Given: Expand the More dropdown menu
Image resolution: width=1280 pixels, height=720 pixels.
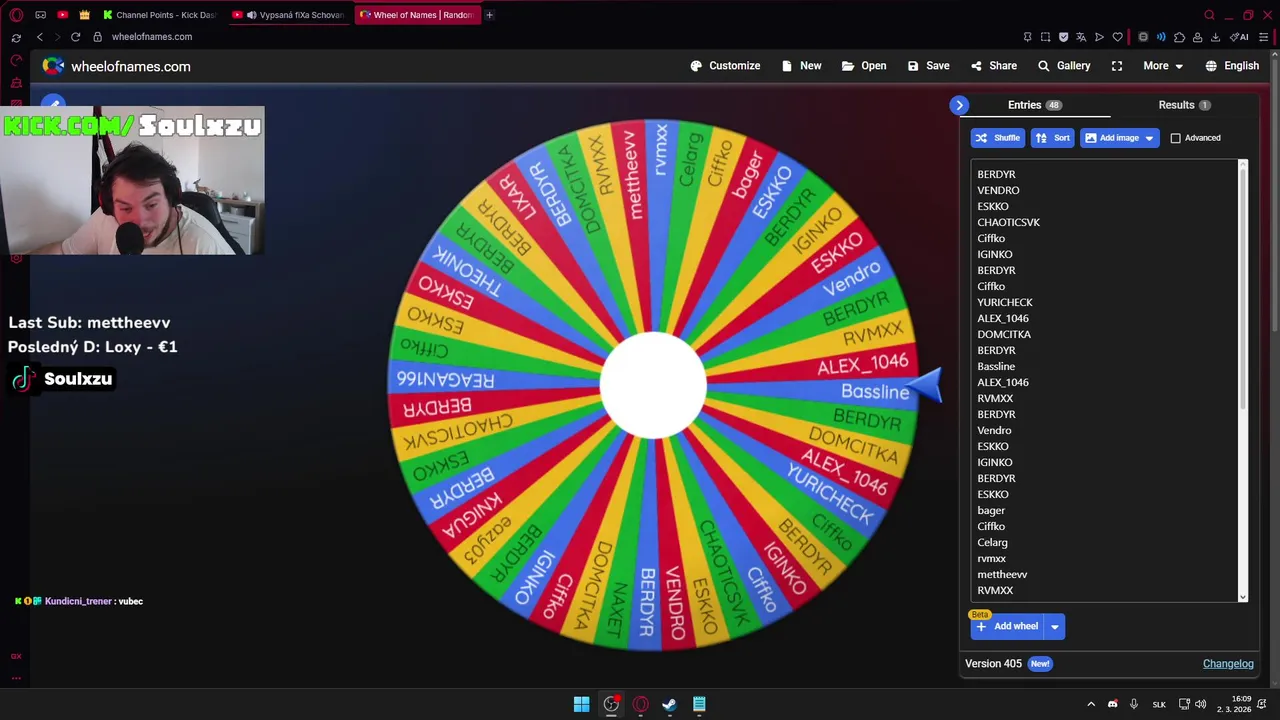Looking at the screenshot, I should tap(1163, 66).
